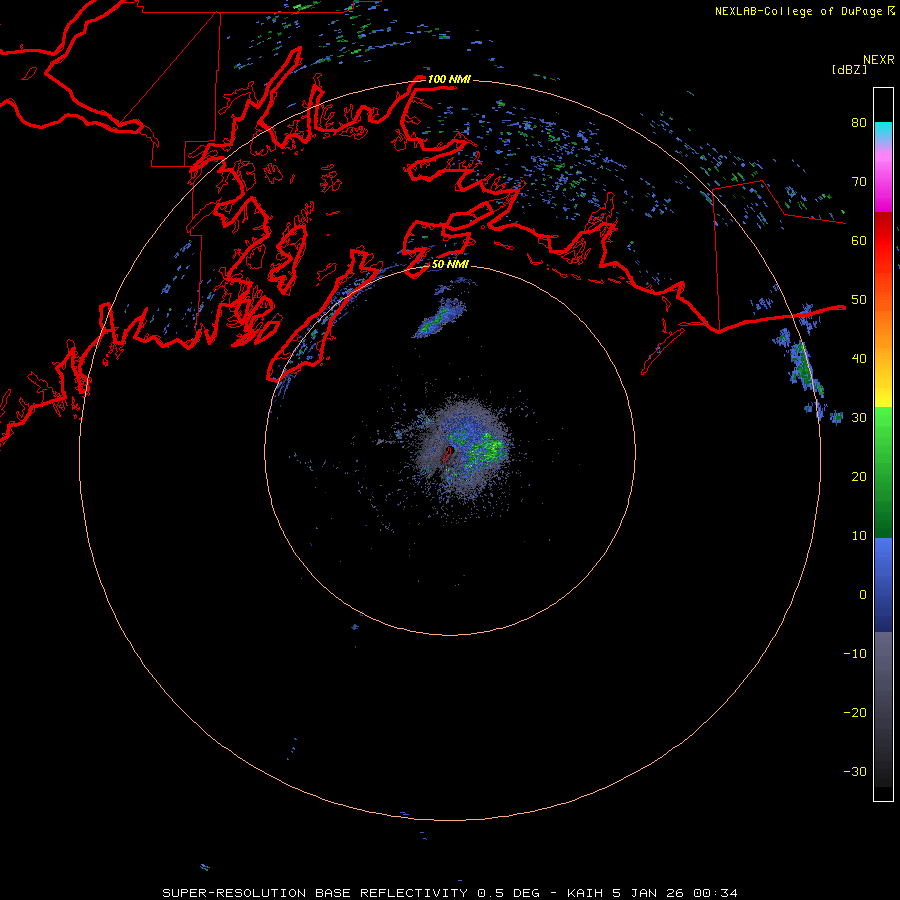
Task: Click the '50 NMI' range ring label
Action: point(450,265)
